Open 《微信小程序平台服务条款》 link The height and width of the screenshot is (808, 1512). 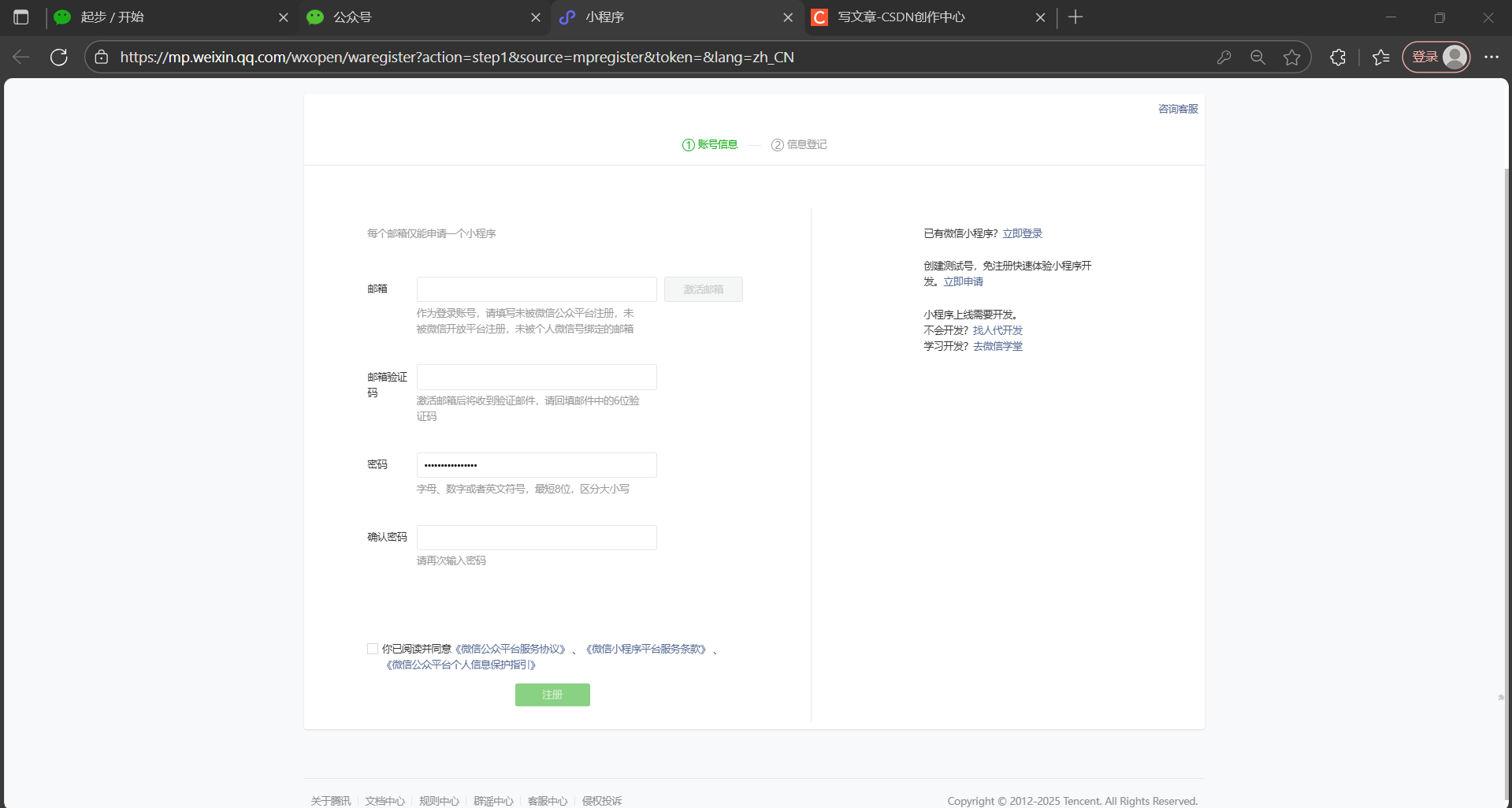(x=646, y=649)
